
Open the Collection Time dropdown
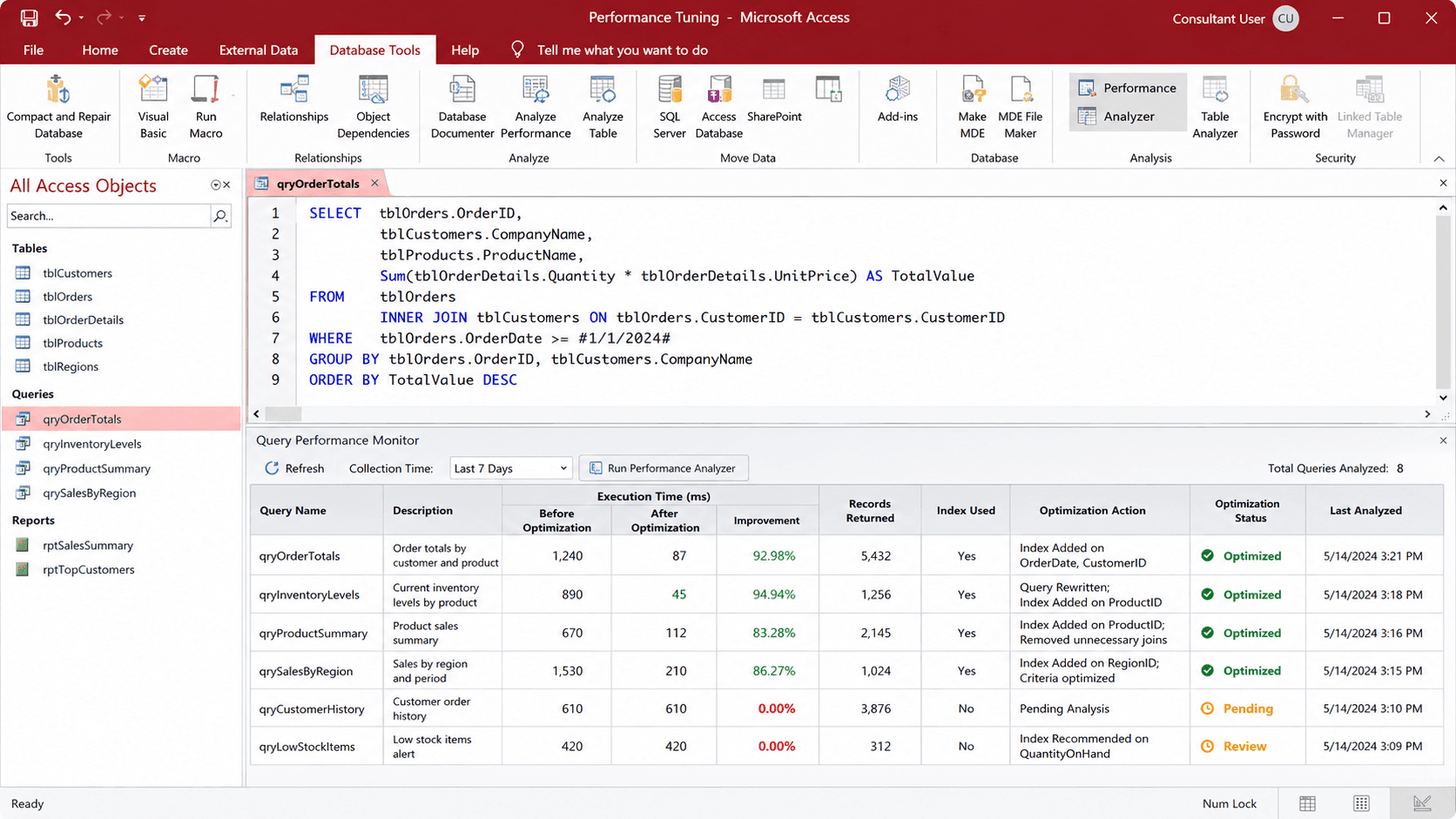pos(510,468)
